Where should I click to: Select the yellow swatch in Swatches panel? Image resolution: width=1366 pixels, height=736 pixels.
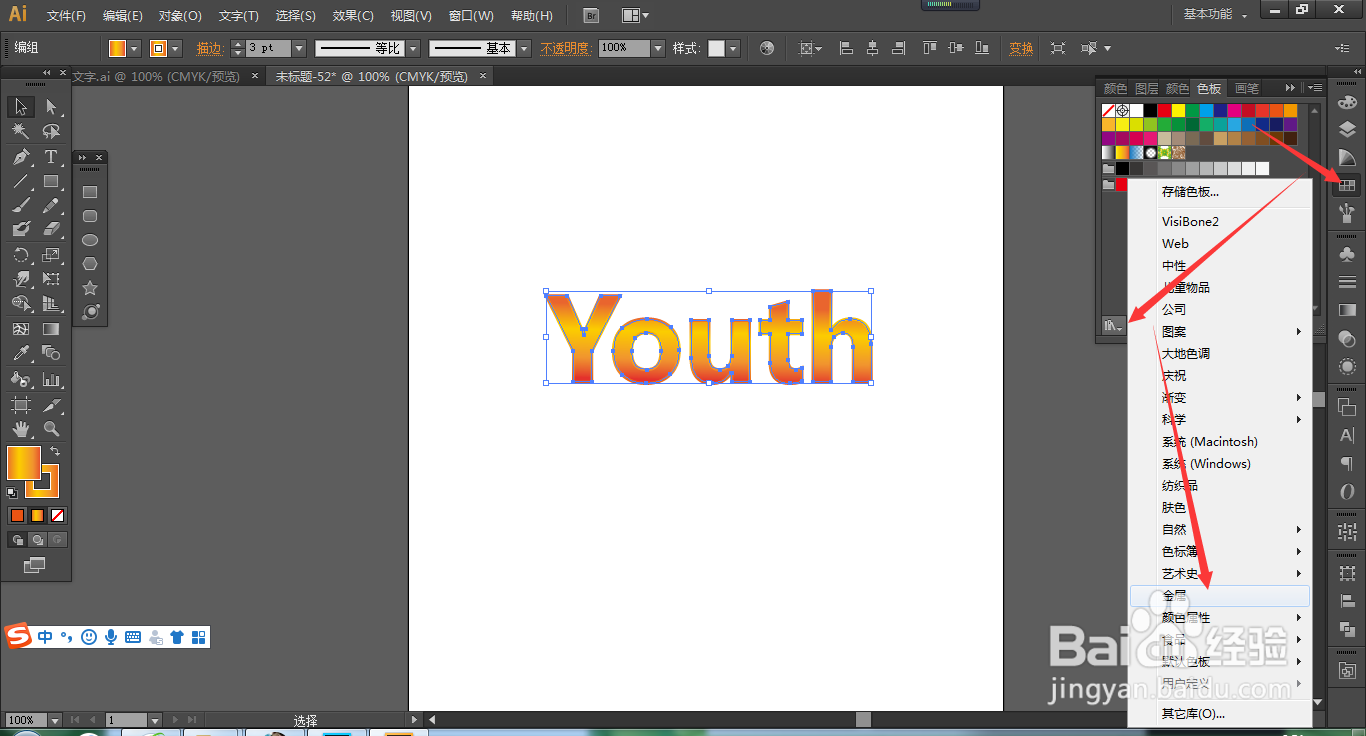click(x=1178, y=110)
